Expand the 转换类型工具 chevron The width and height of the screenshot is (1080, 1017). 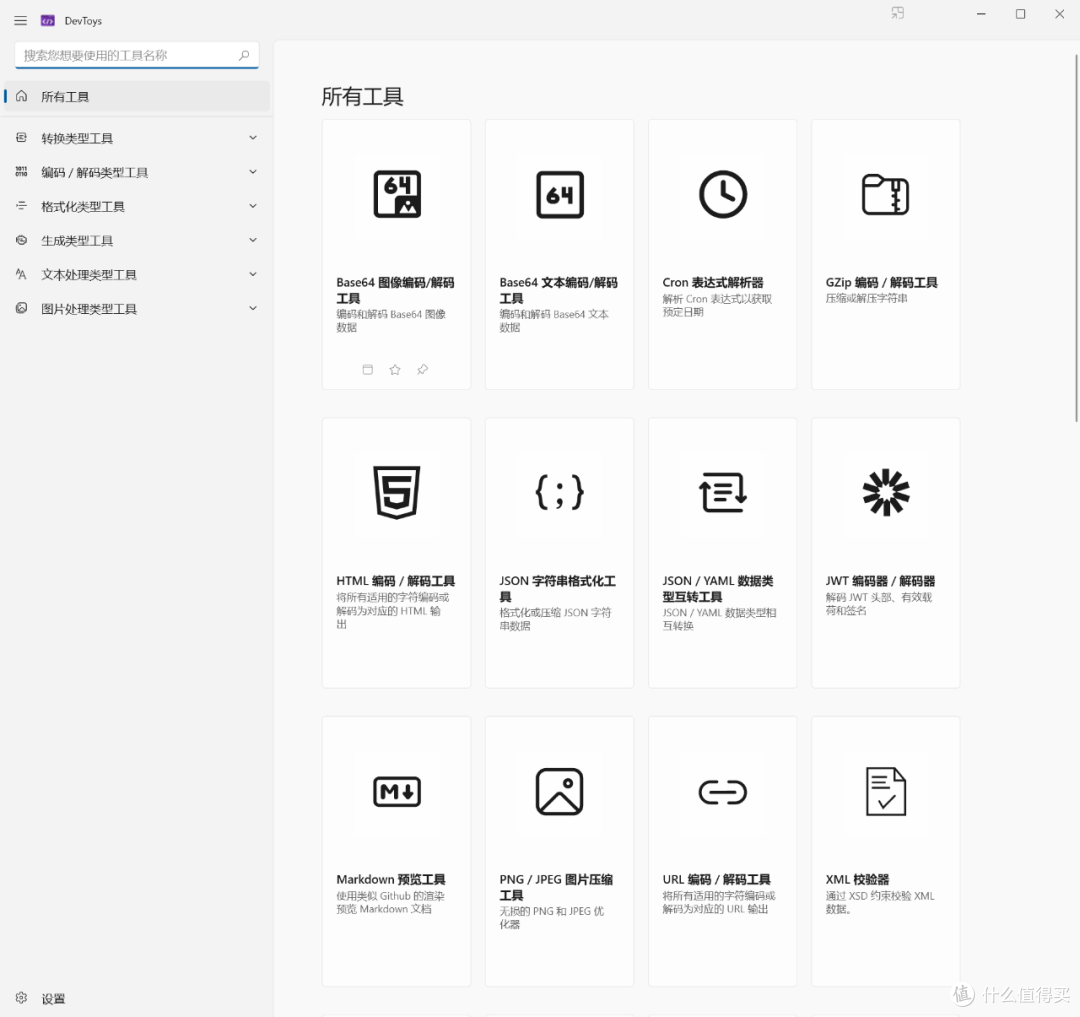[x=253, y=138]
